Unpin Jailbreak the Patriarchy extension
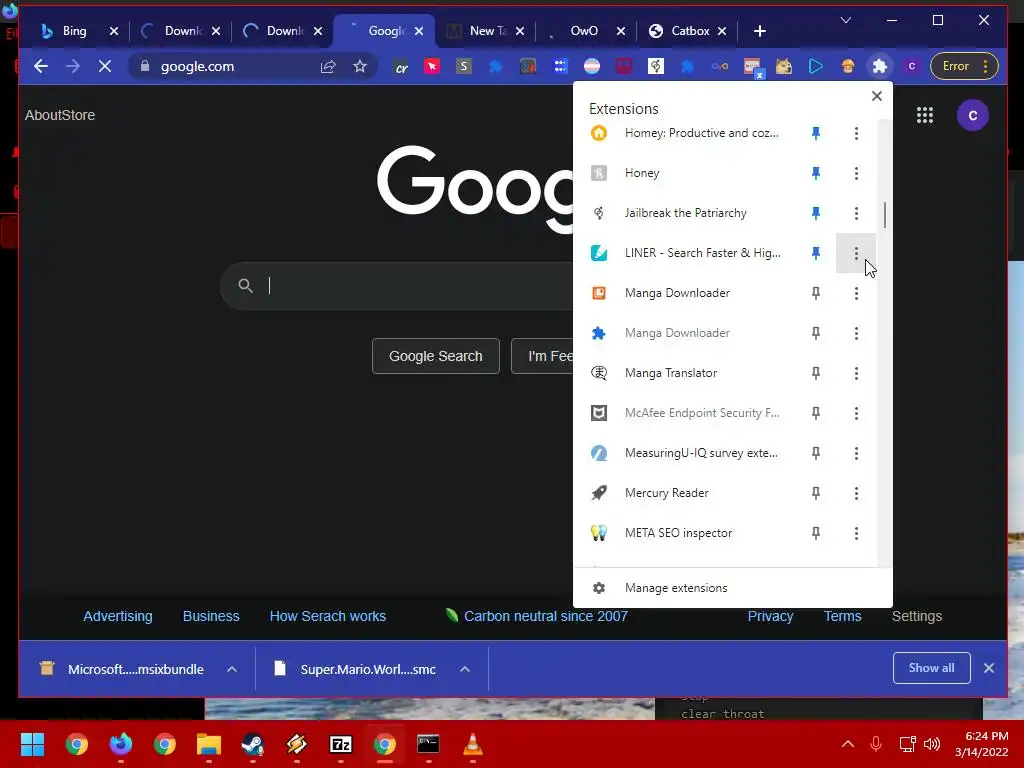 [816, 213]
